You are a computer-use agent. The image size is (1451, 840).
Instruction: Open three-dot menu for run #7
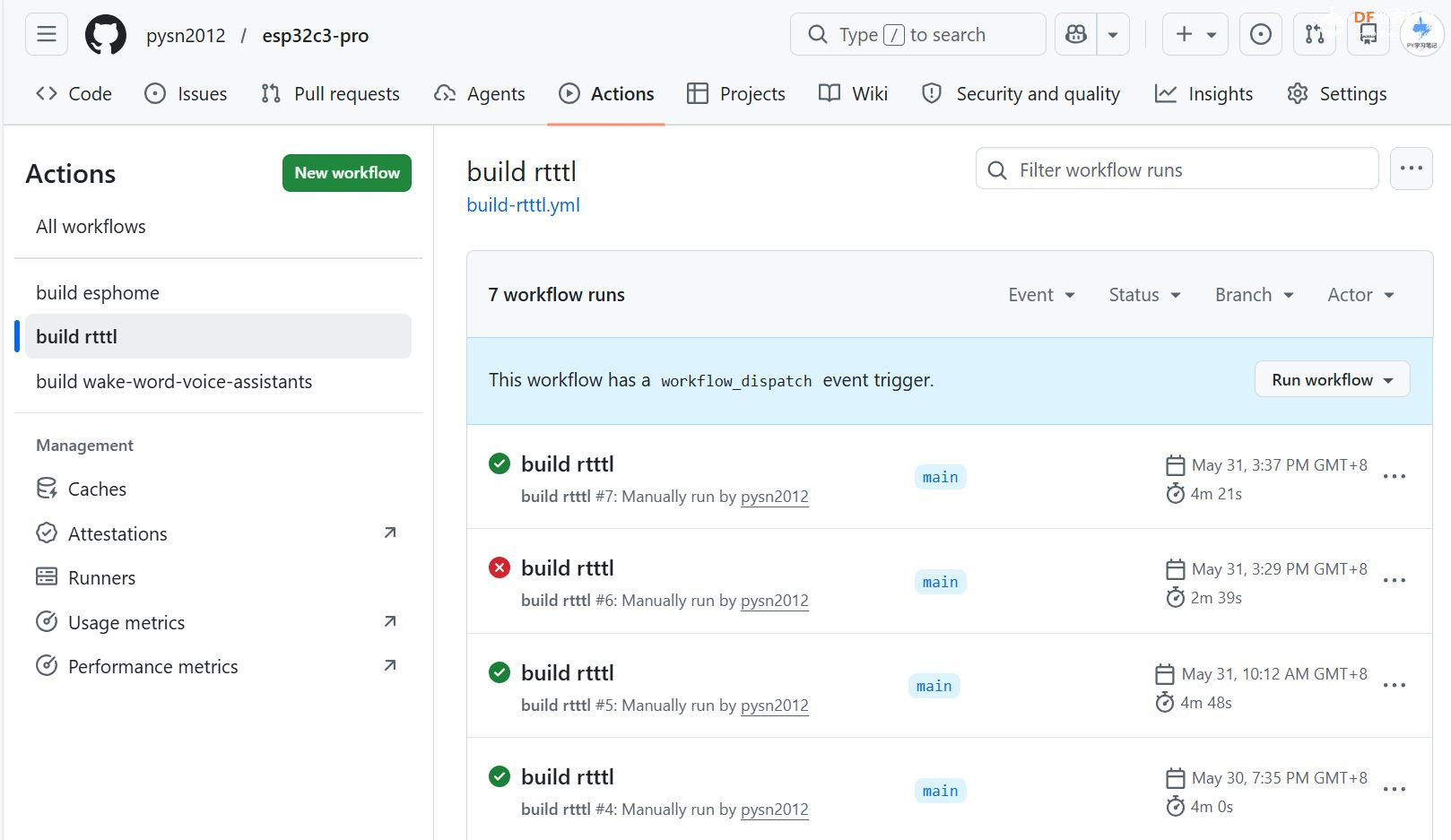click(x=1395, y=476)
